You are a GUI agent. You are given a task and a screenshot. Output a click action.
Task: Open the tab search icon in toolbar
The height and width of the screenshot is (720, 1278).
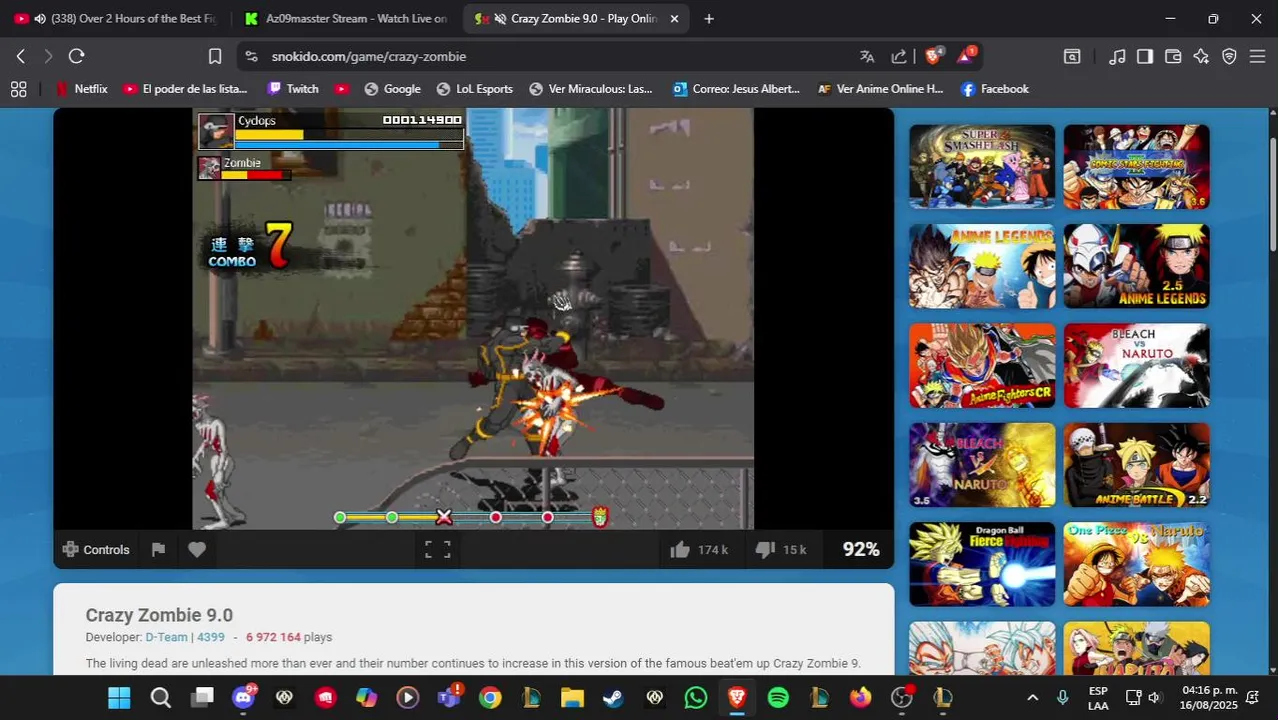1072,57
